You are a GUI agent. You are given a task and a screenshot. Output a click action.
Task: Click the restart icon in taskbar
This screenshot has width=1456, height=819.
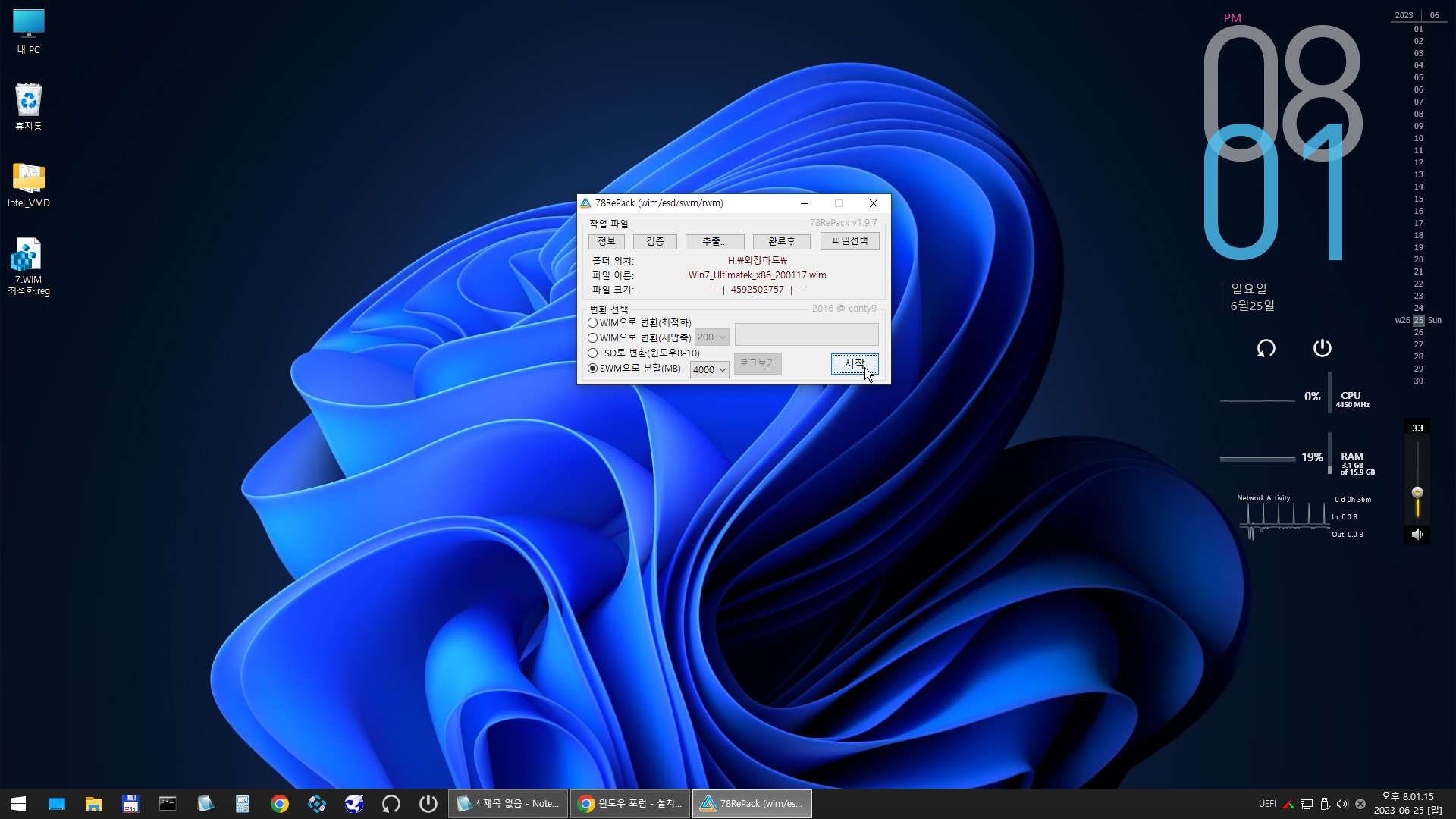[x=391, y=804]
